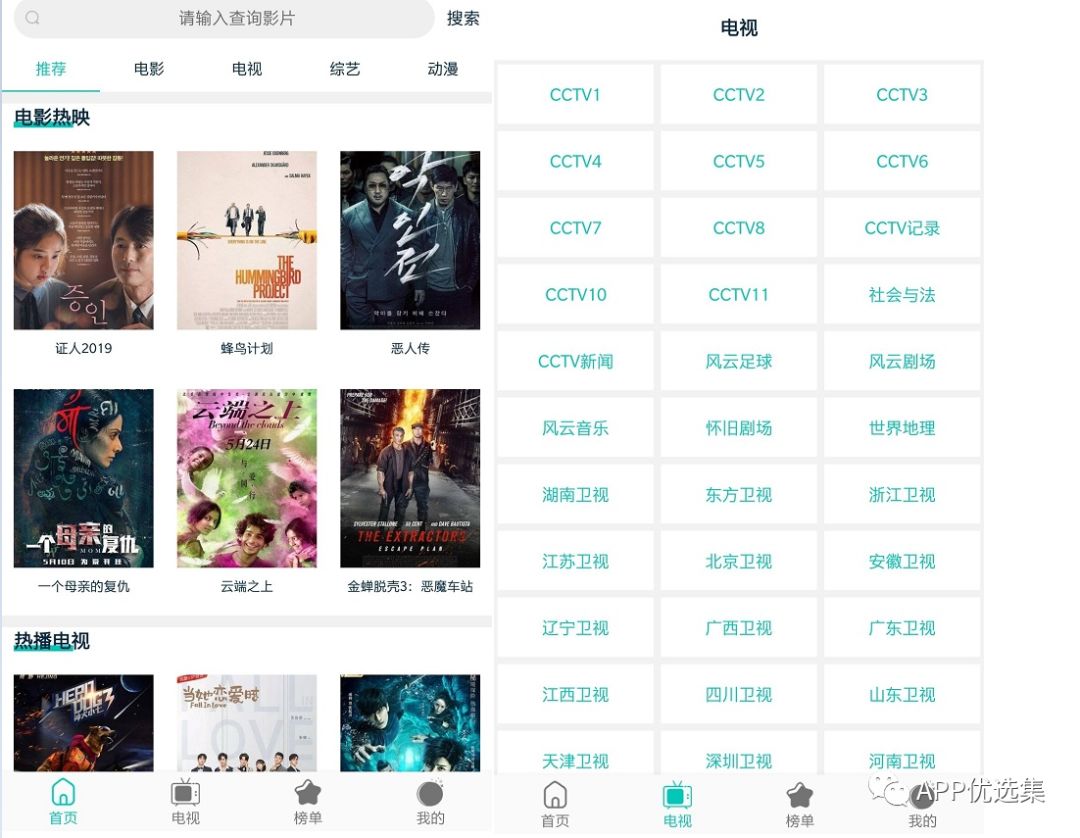Select 风云音乐 channel
Viewport: 1080px width, 838px height.
575,428
